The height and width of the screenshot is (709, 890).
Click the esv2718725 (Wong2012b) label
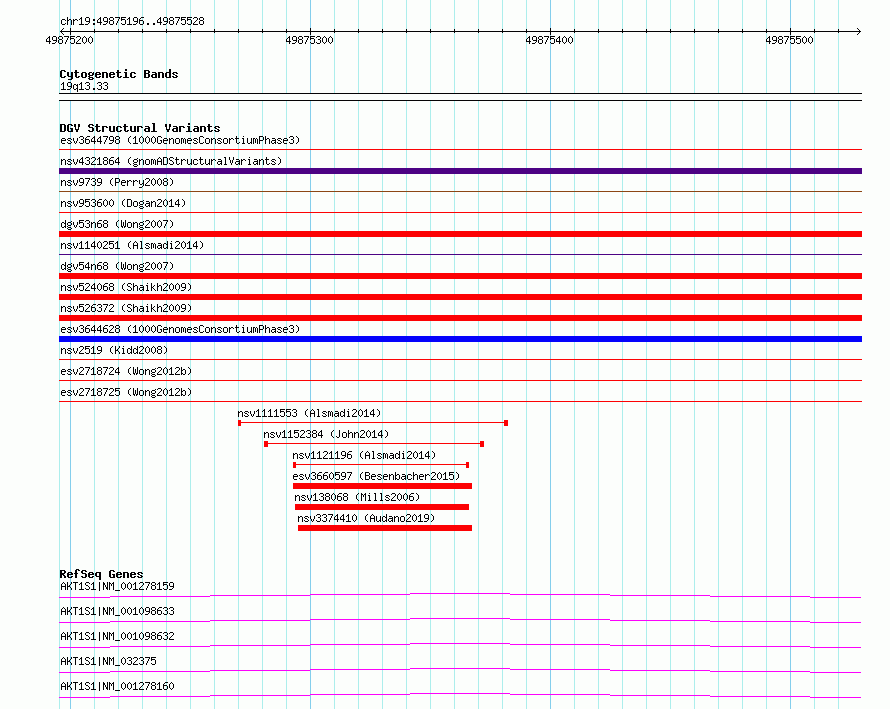pyautogui.click(x=126, y=392)
